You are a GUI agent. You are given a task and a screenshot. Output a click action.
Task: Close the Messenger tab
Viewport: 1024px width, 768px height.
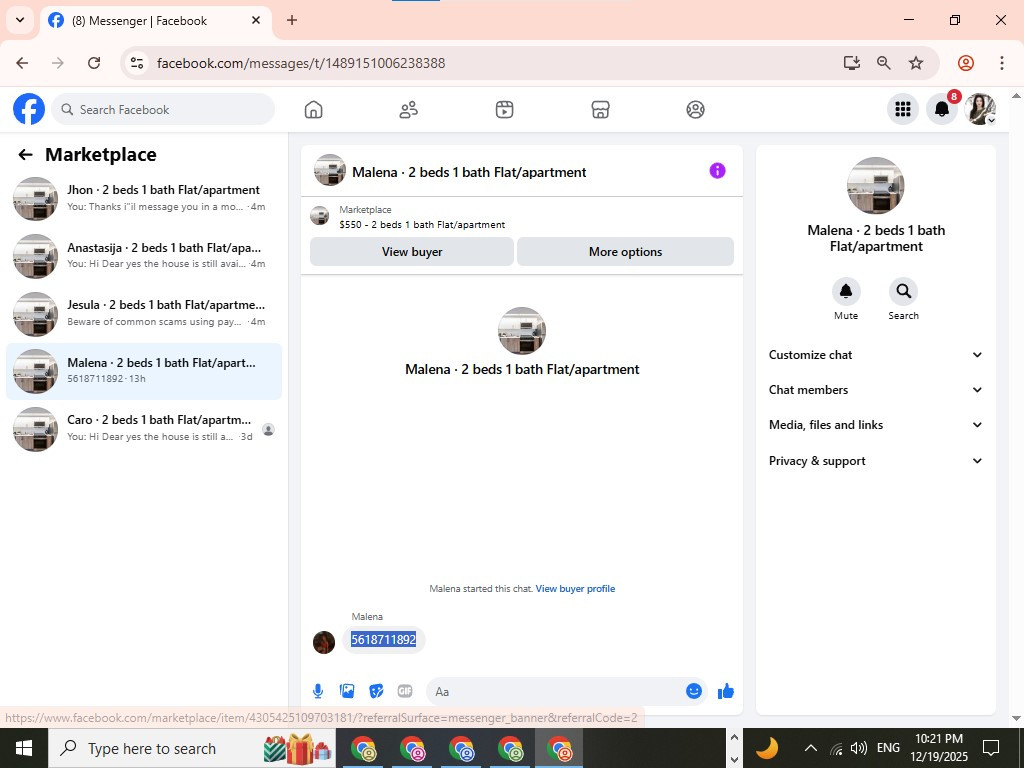tap(256, 20)
